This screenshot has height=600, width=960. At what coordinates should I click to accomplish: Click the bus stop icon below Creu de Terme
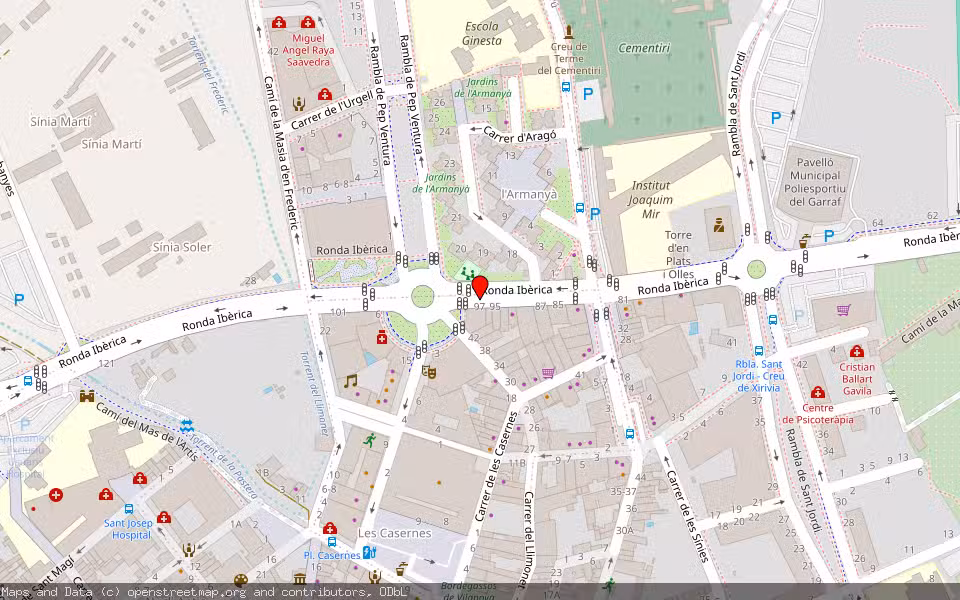click(566, 87)
